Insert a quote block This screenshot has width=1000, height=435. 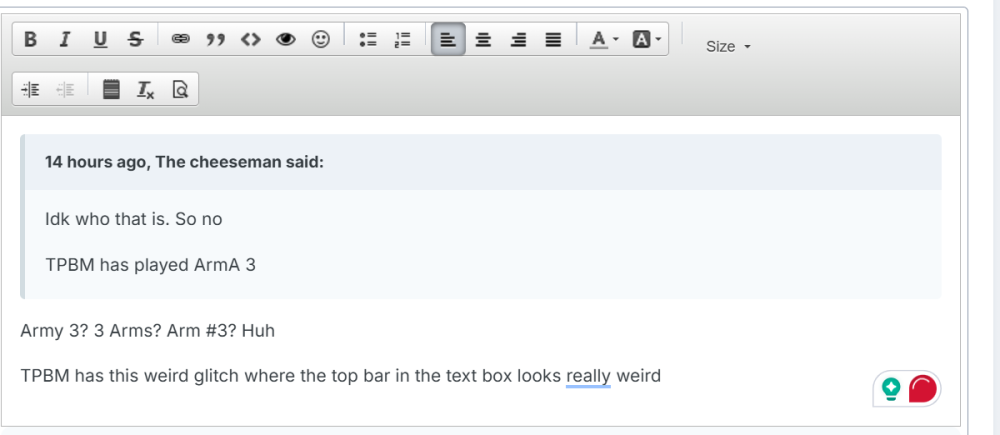(x=216, y=40)
